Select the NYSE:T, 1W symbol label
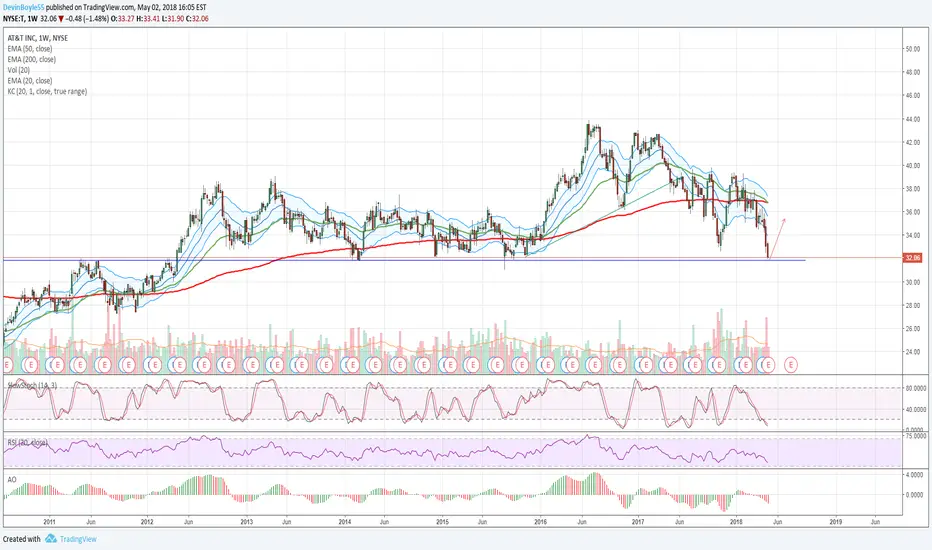 21,18
